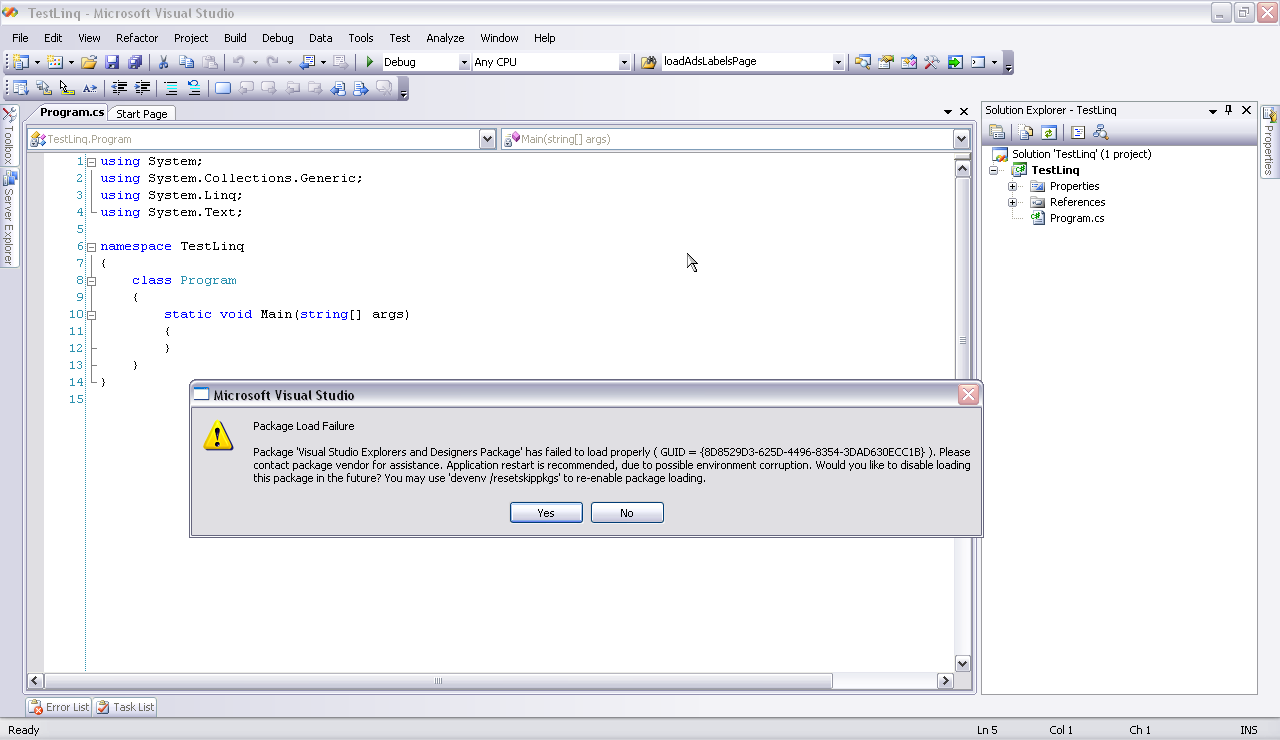
Task: Click the Navigate Backward icon
Action: [x=307, y=62]
